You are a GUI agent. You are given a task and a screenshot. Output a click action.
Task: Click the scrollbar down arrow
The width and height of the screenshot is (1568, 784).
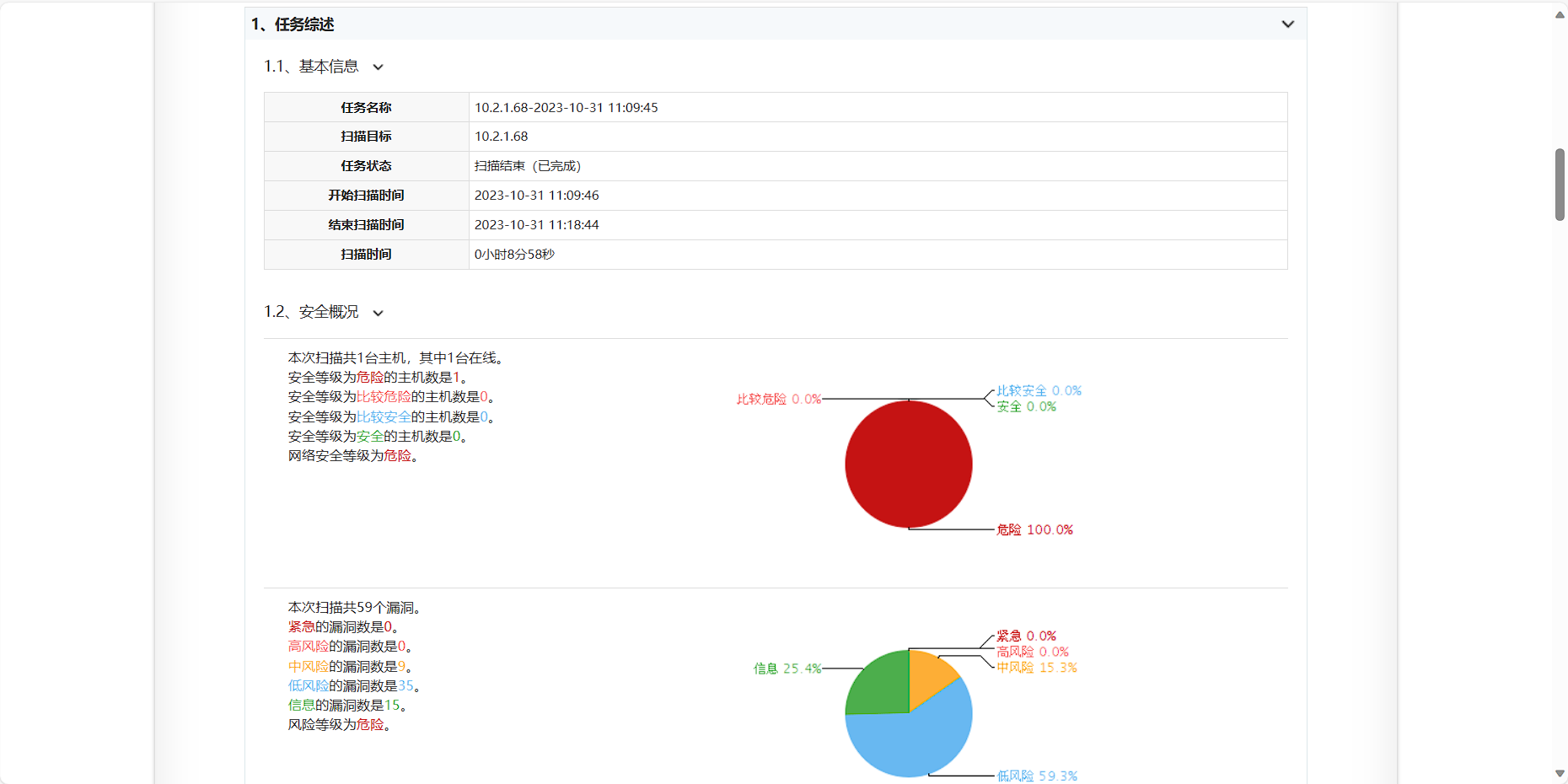1560,773
